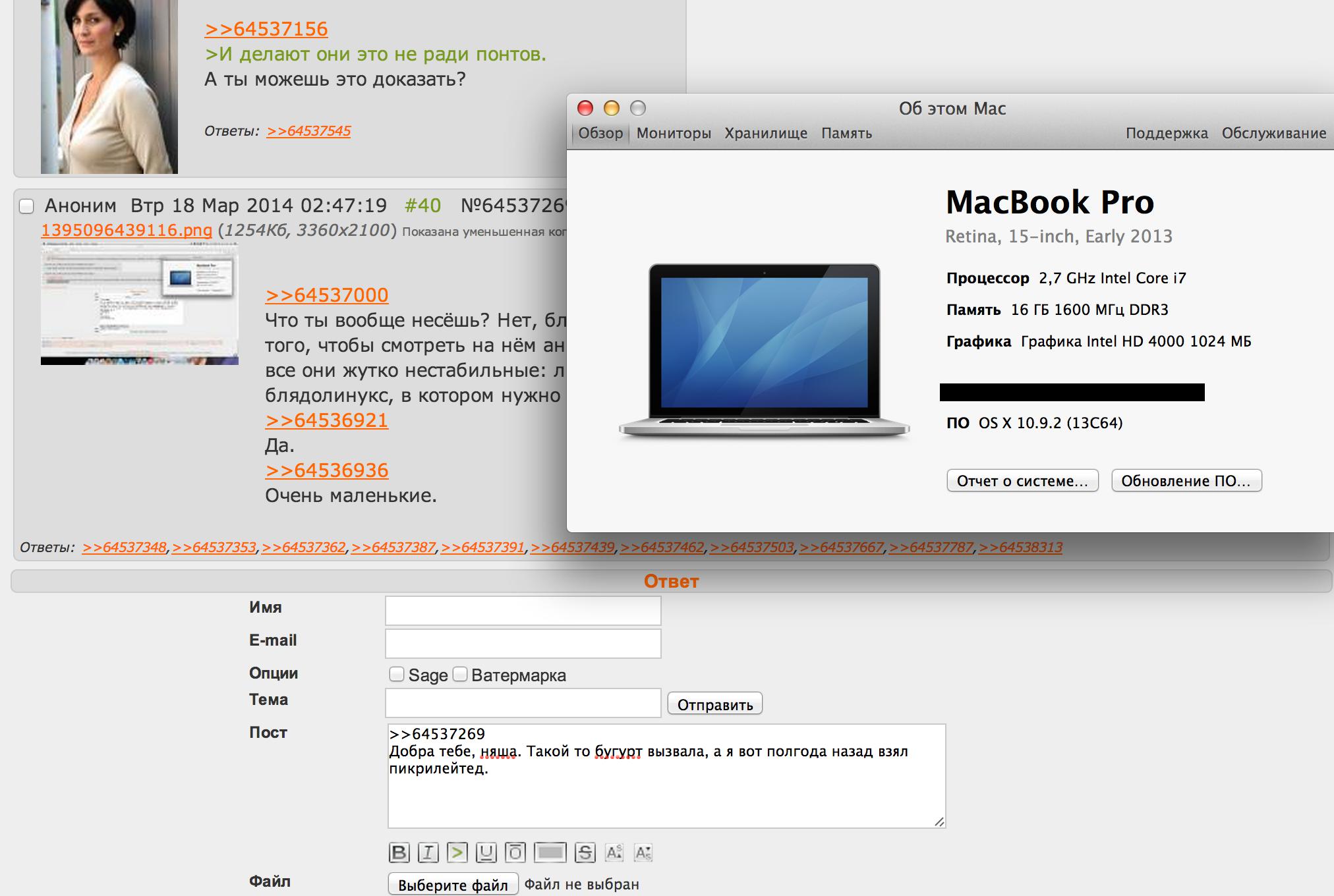
Task: Apply overline formatting icon
Action: [515, 853]
